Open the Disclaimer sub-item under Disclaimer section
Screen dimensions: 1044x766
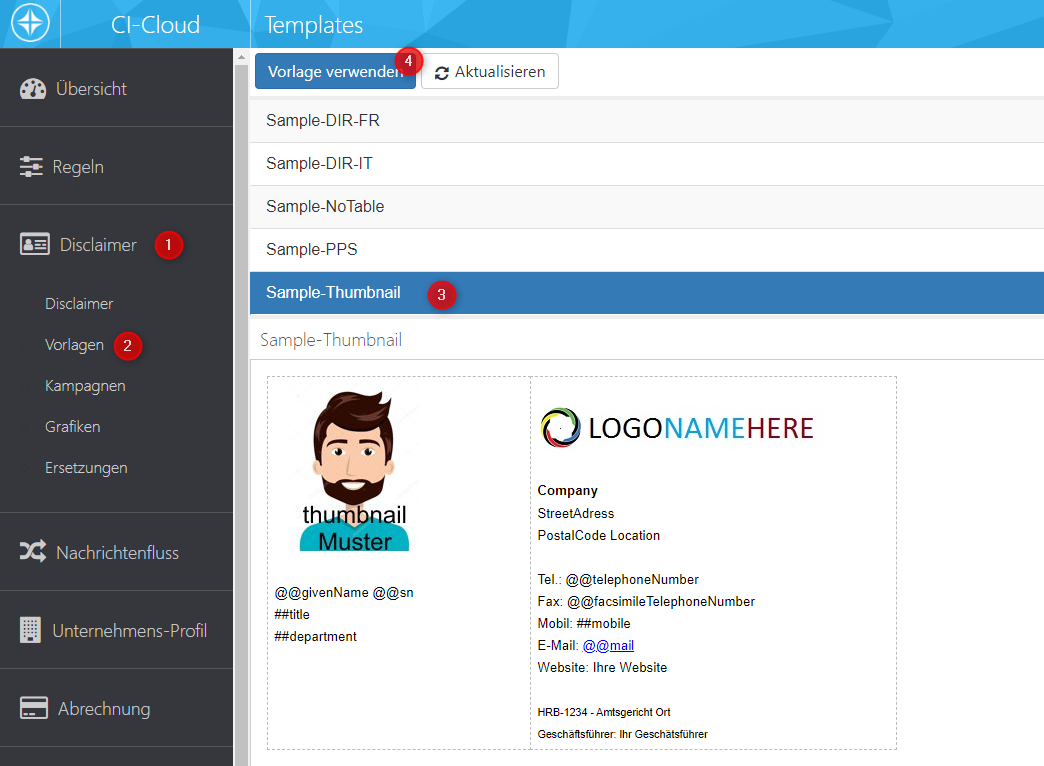(79, 304)
